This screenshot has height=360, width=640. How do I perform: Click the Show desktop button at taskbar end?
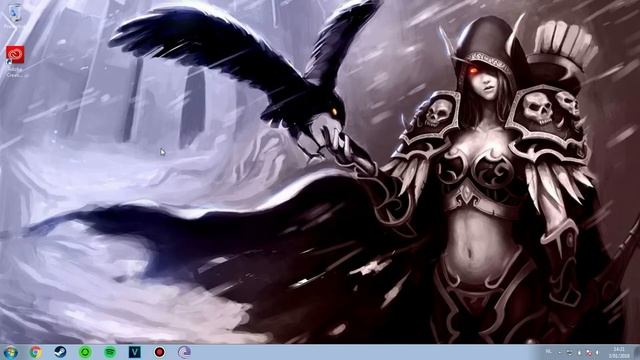point(637,352)
